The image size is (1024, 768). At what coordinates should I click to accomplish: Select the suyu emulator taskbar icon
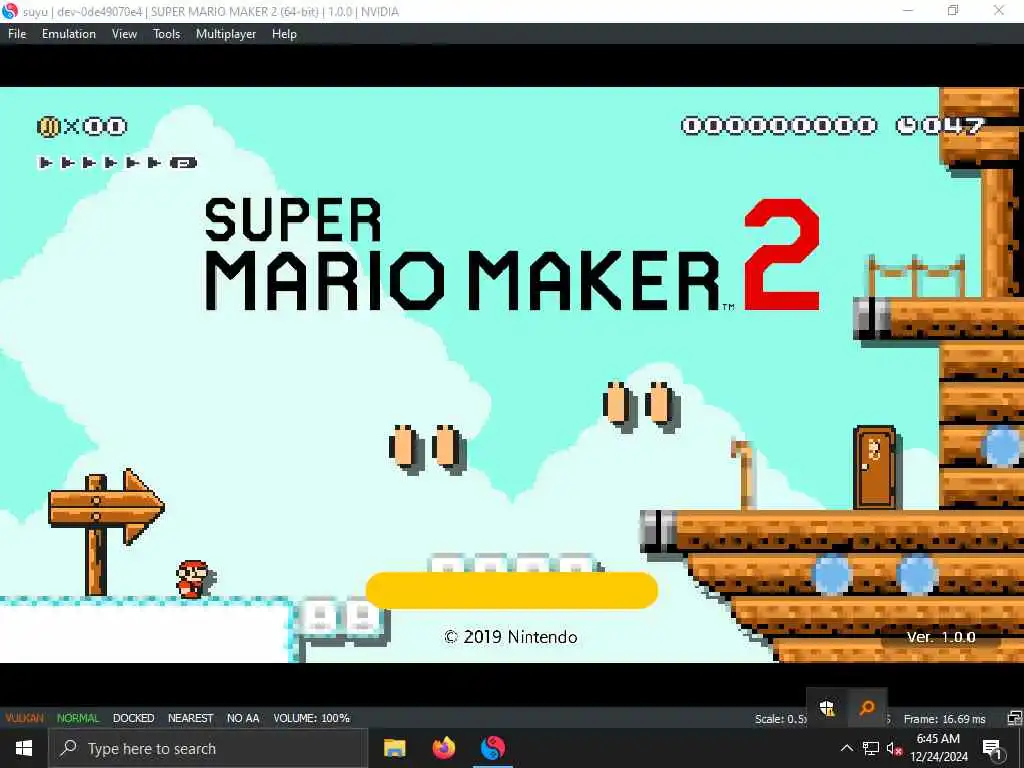(x=493, y=748)
